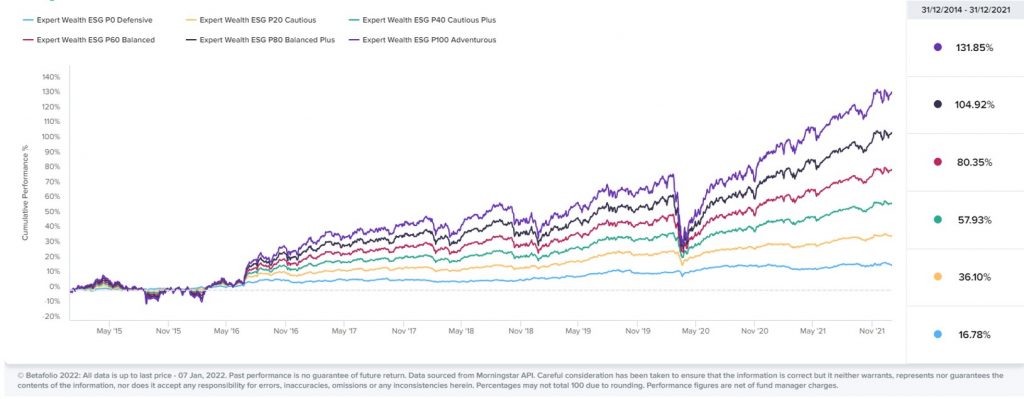Click the light blue dot beside 16.78%
Viewport: 1024px width, 399px height.
coord(938,334)
